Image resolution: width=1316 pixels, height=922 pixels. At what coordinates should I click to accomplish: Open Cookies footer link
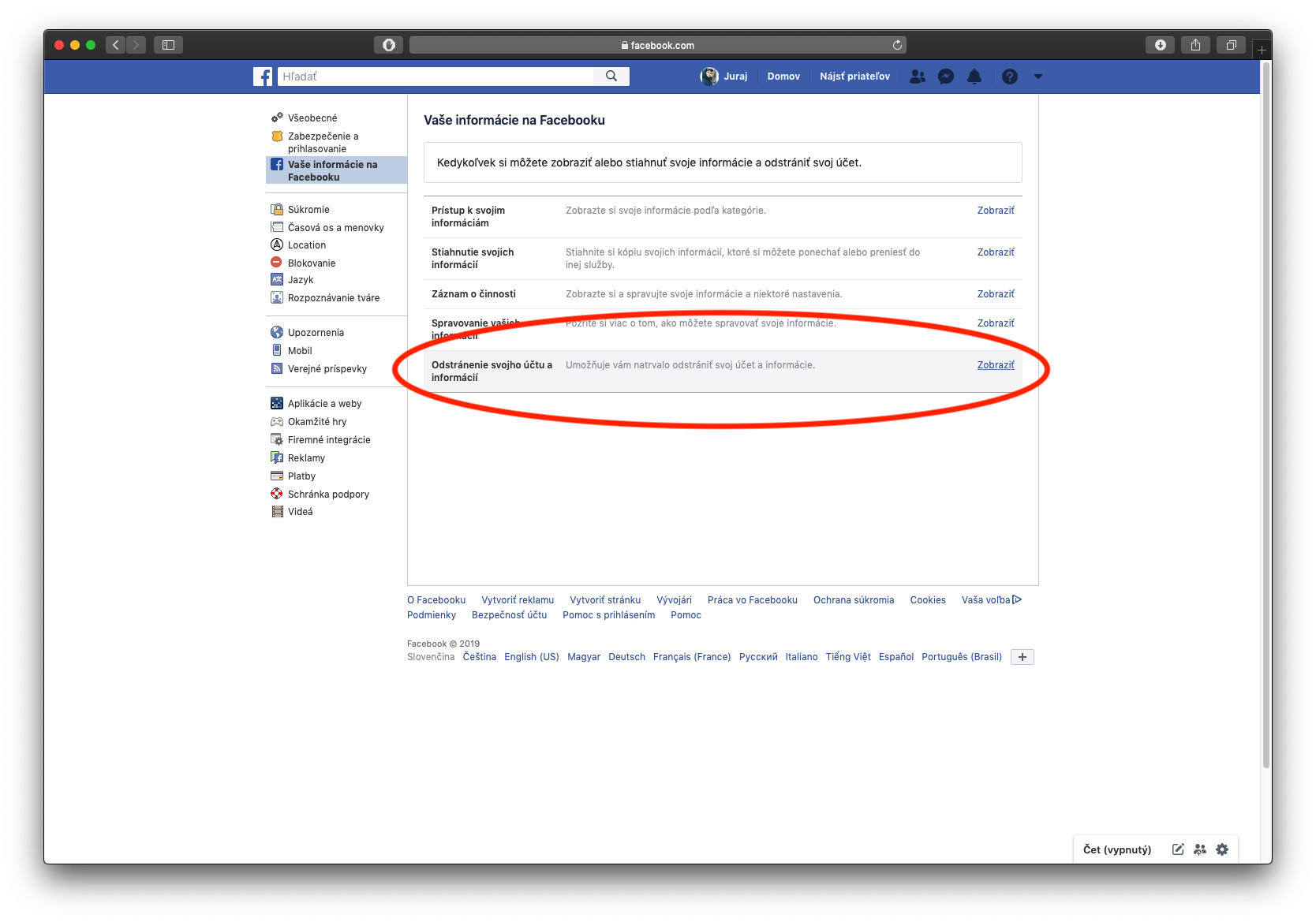tap(928, 600)
